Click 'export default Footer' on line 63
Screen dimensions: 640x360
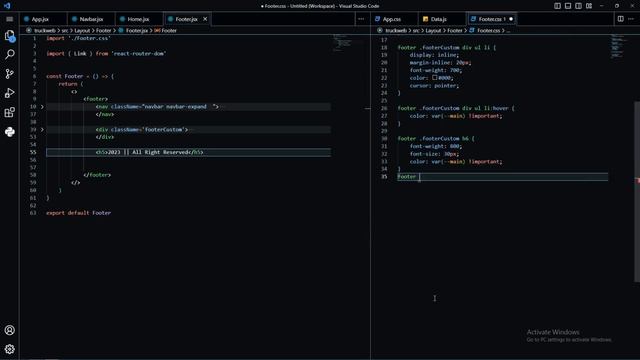[x=78, y=213]
